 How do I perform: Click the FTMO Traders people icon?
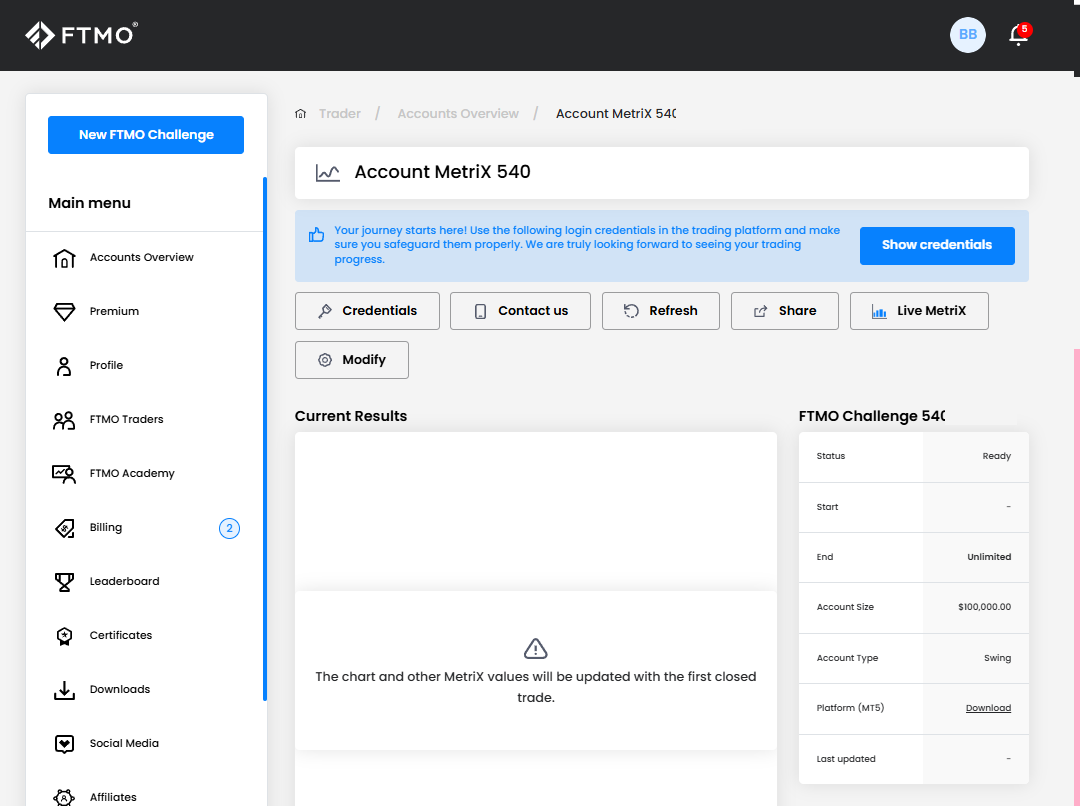[x=64, y=420]
